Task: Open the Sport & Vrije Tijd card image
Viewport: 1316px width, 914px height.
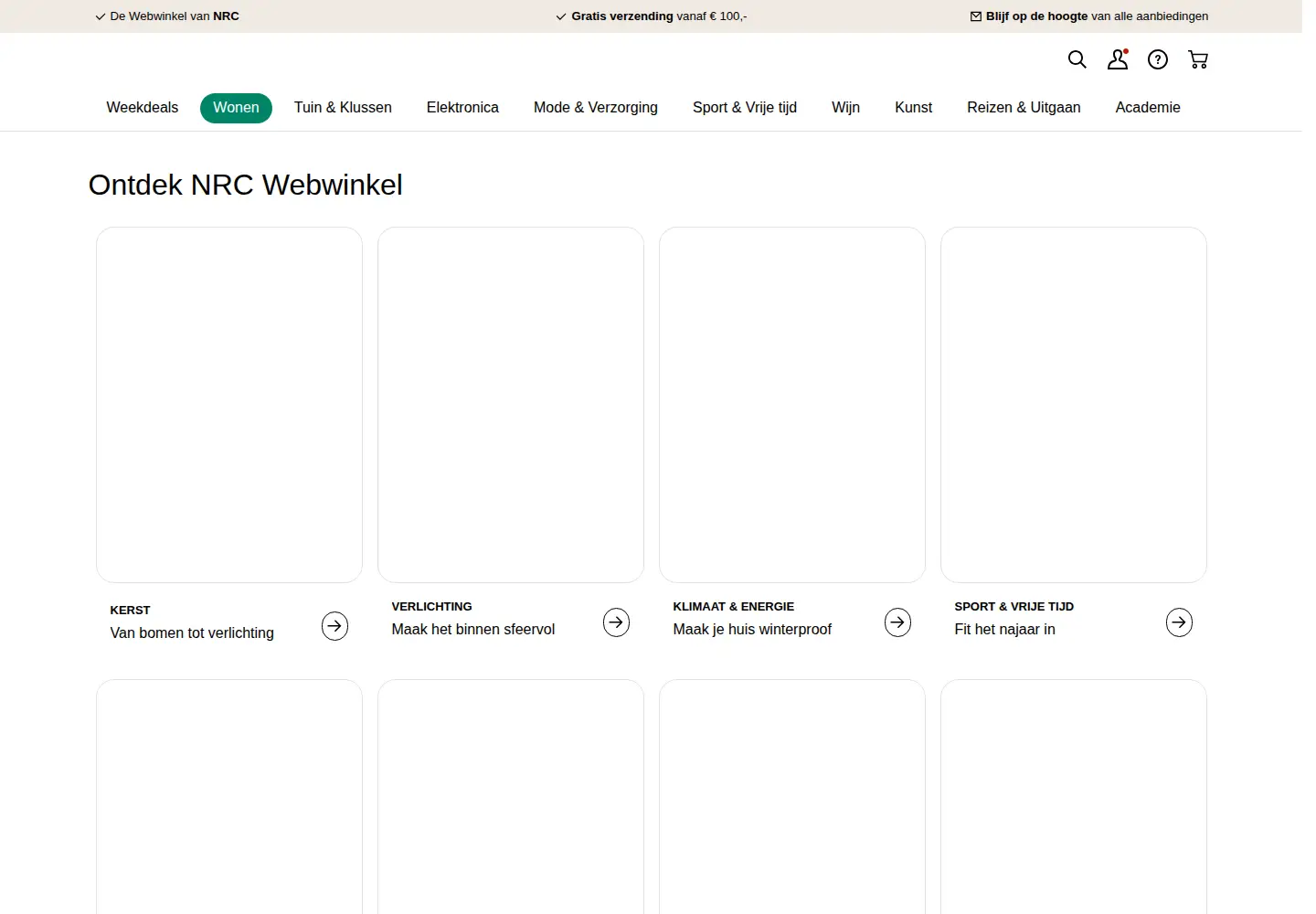Action: tap(1074, 405)
